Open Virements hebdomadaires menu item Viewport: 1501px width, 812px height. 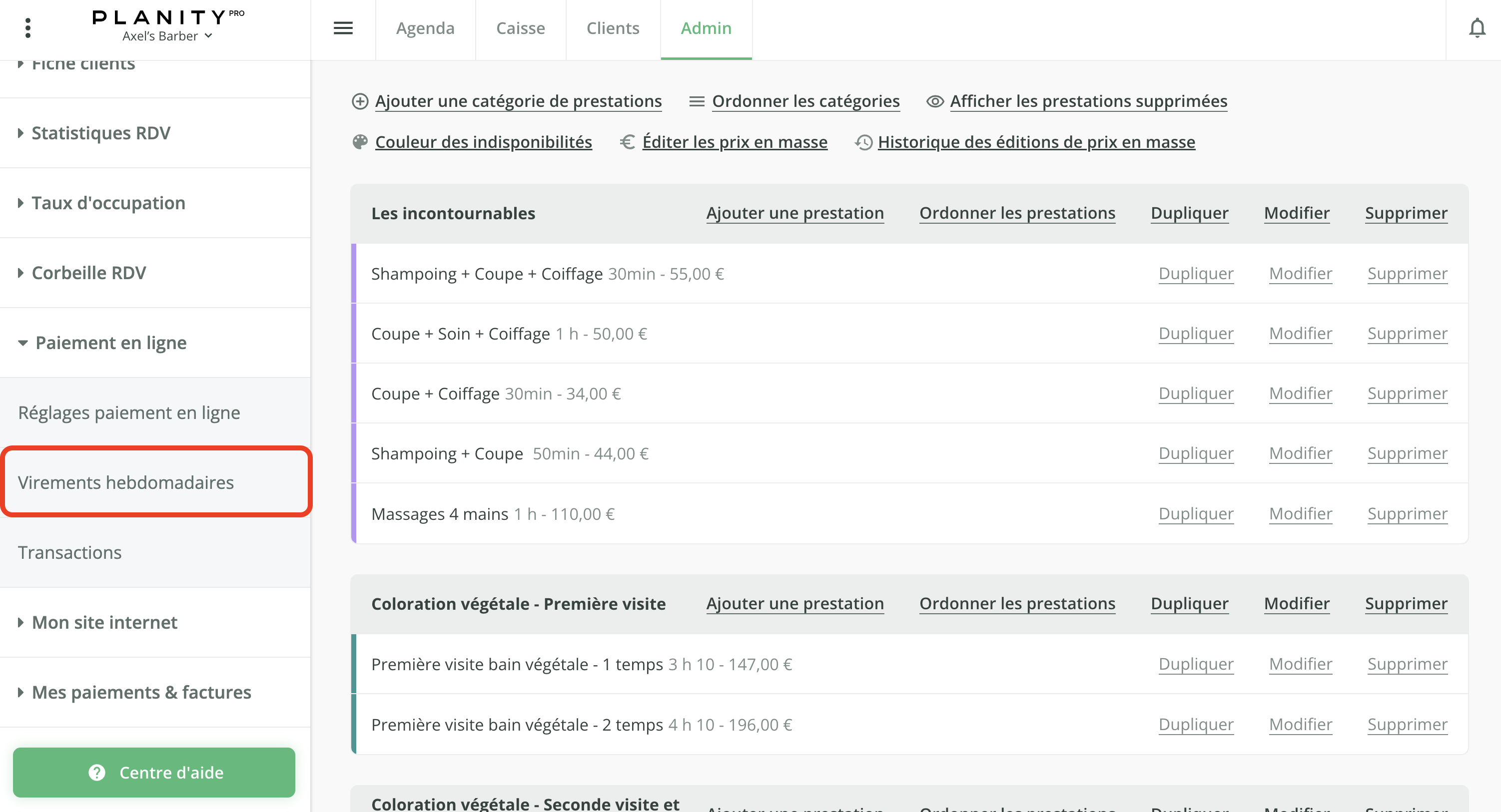(126, 482)
